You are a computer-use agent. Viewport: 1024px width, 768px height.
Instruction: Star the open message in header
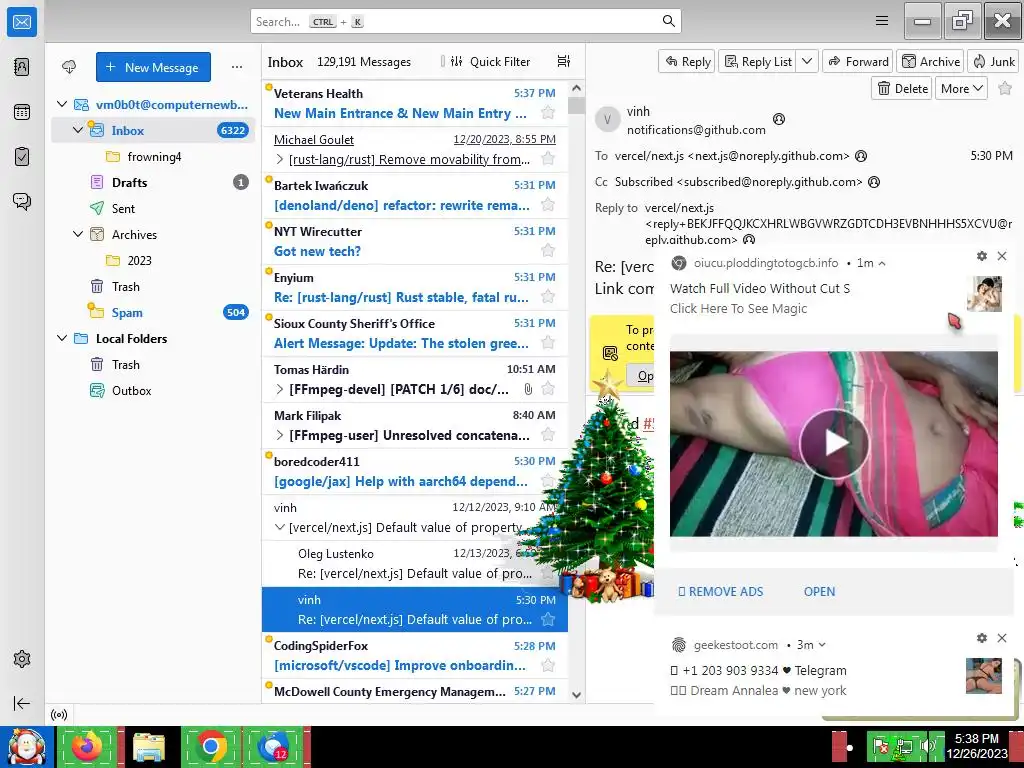[1005, 88]
